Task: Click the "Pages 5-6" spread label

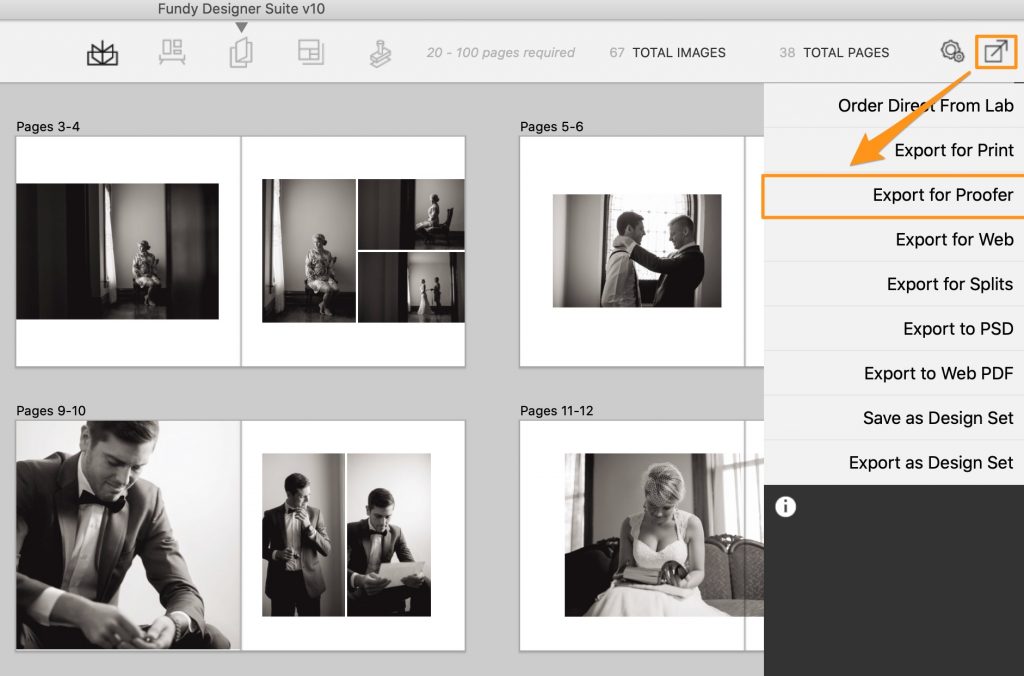Action: (552, 127)
